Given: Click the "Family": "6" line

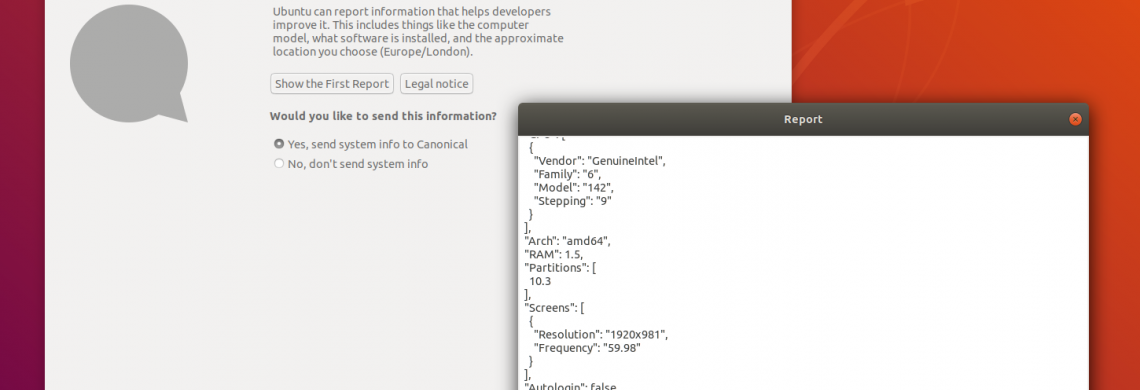Looking at the screenshot, I should click(x=567, y=174).
